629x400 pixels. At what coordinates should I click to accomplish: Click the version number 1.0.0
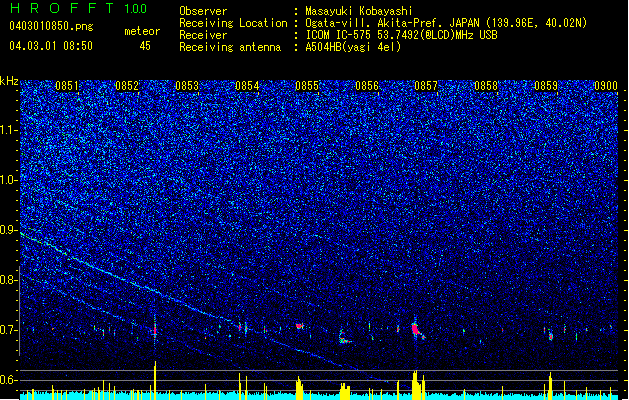135,9
